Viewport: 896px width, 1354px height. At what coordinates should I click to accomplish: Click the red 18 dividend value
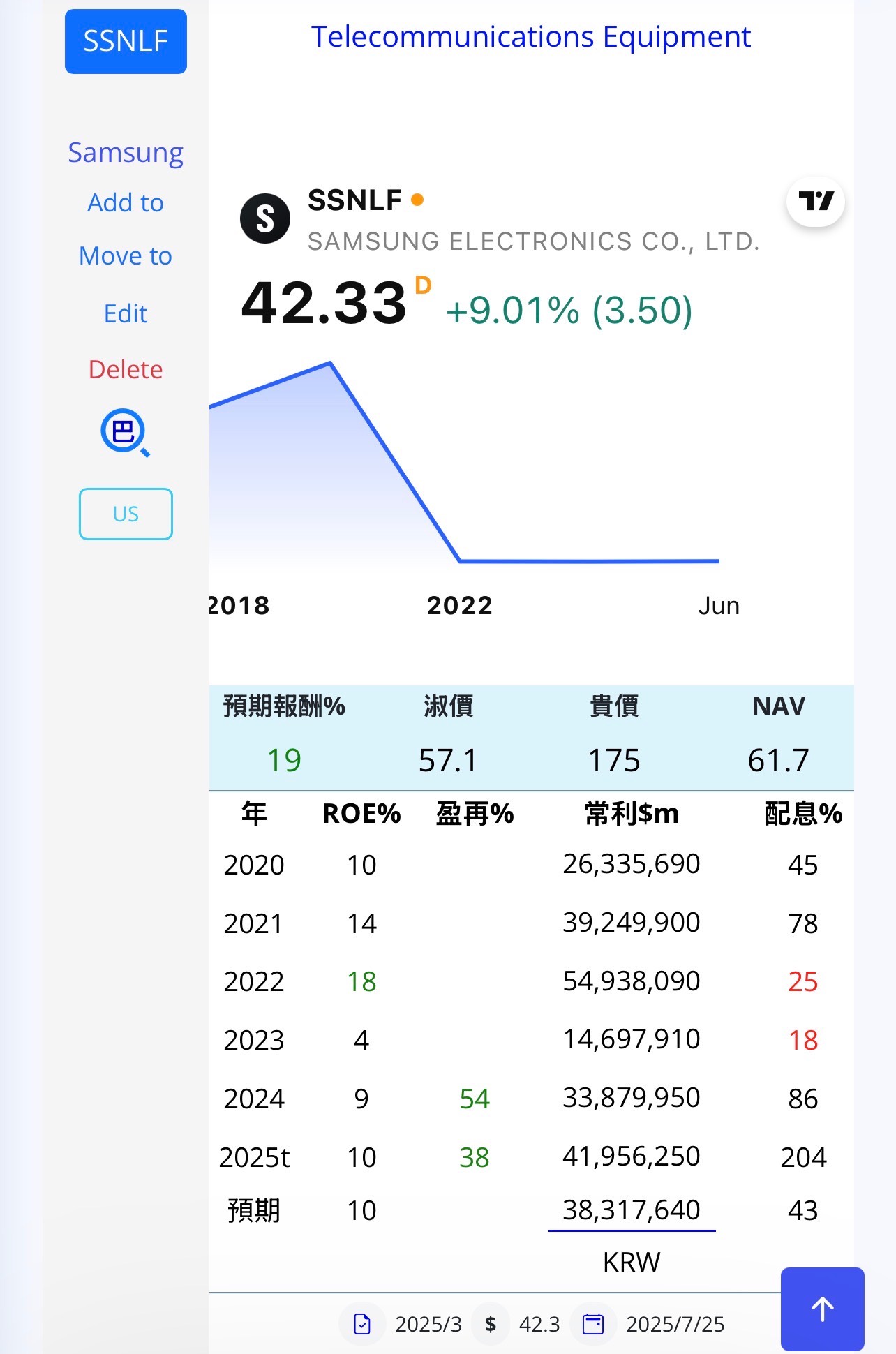point(803,1041)
